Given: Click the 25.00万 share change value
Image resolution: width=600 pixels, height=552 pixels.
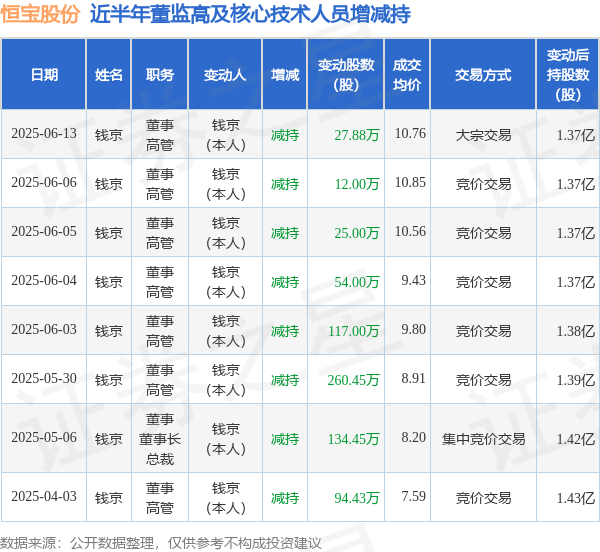Looking at the screenshot, I should 357,233.
